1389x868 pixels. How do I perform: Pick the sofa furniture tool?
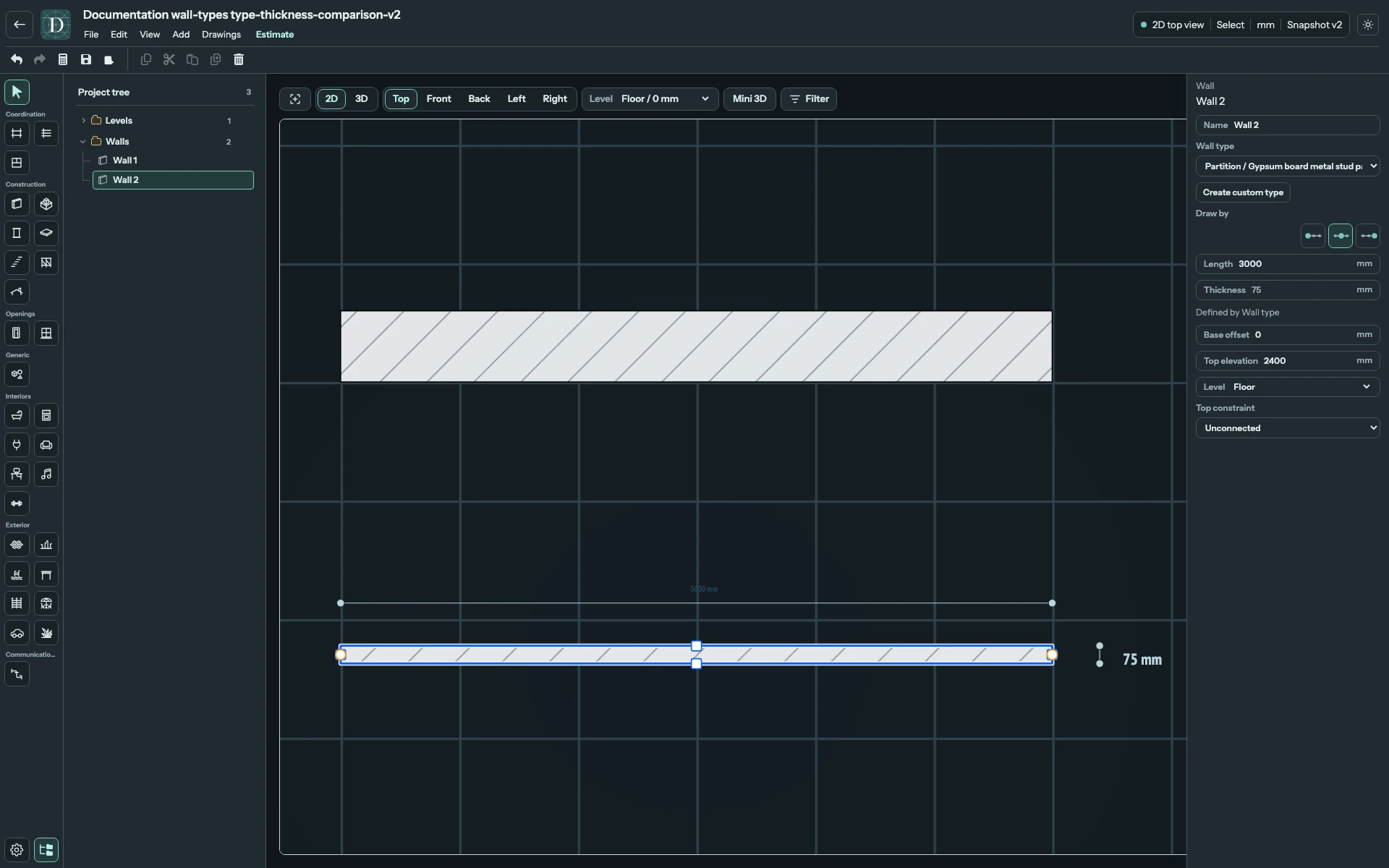[46, 445]
